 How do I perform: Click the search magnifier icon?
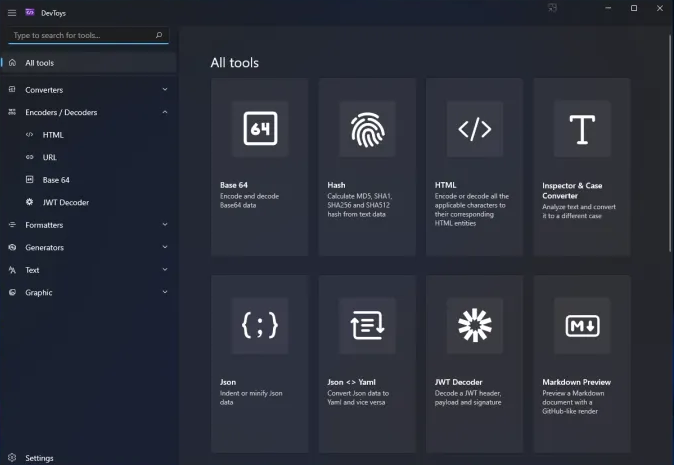[x=159, y=35]
